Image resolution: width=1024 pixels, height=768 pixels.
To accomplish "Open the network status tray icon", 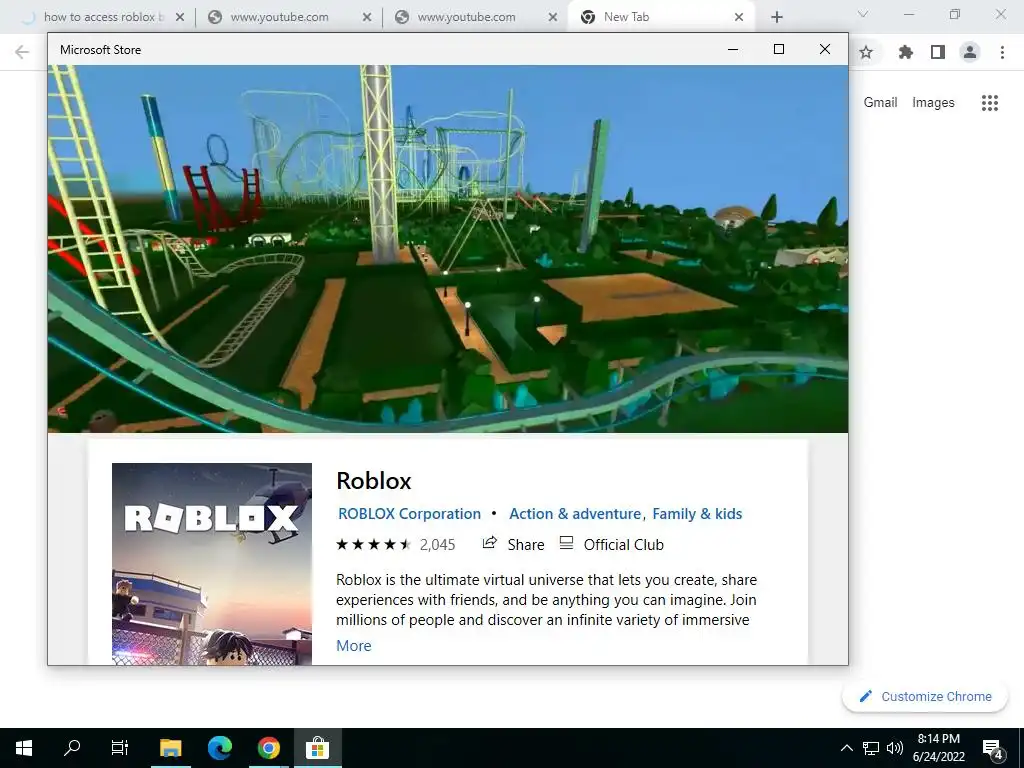I will (871, 748).
